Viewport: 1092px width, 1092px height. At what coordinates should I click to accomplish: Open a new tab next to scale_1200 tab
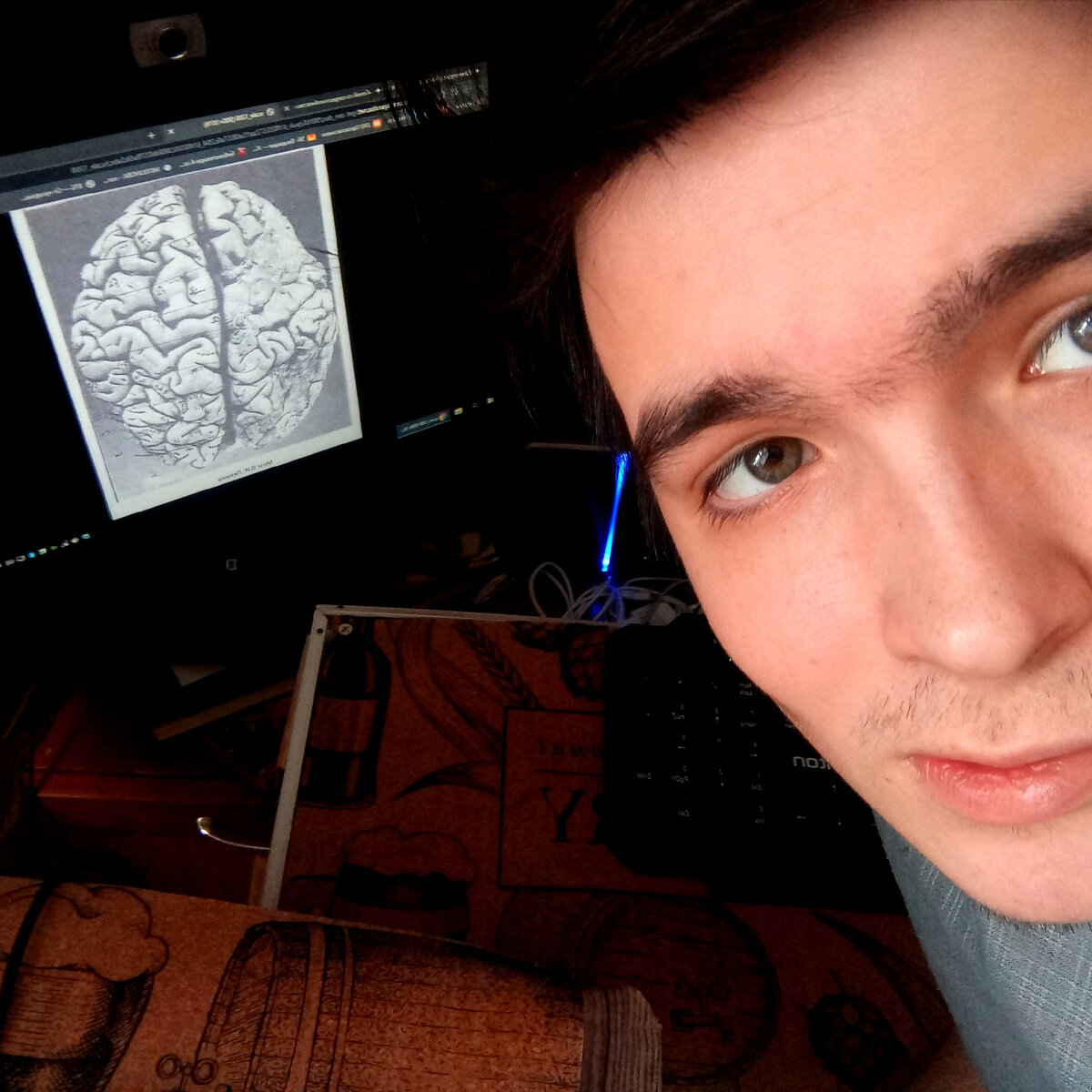[151, 136]
